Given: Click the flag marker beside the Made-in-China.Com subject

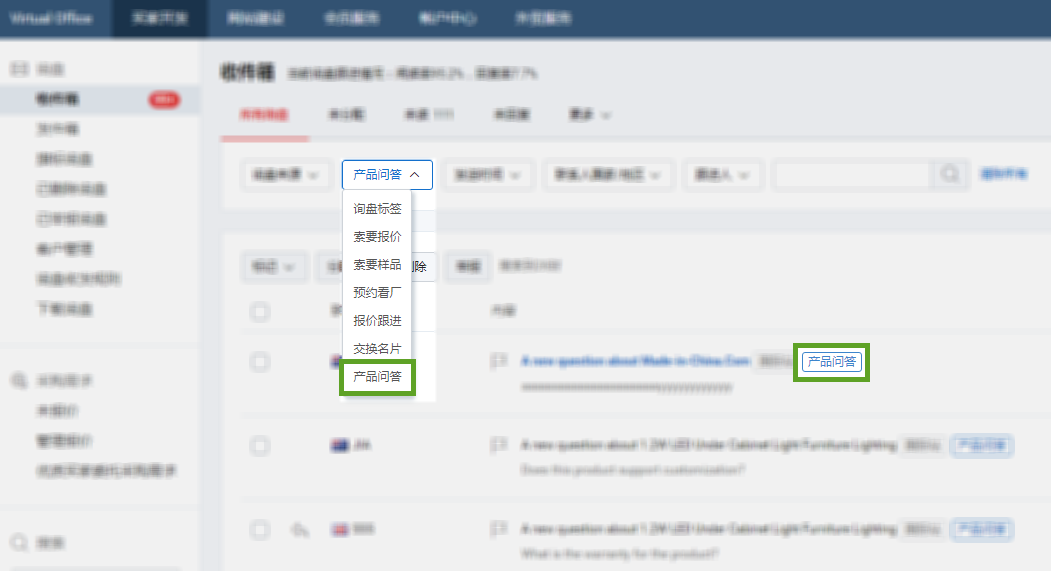Looking at the screenshot, I should pyautogui.click(x=499, y=361).
